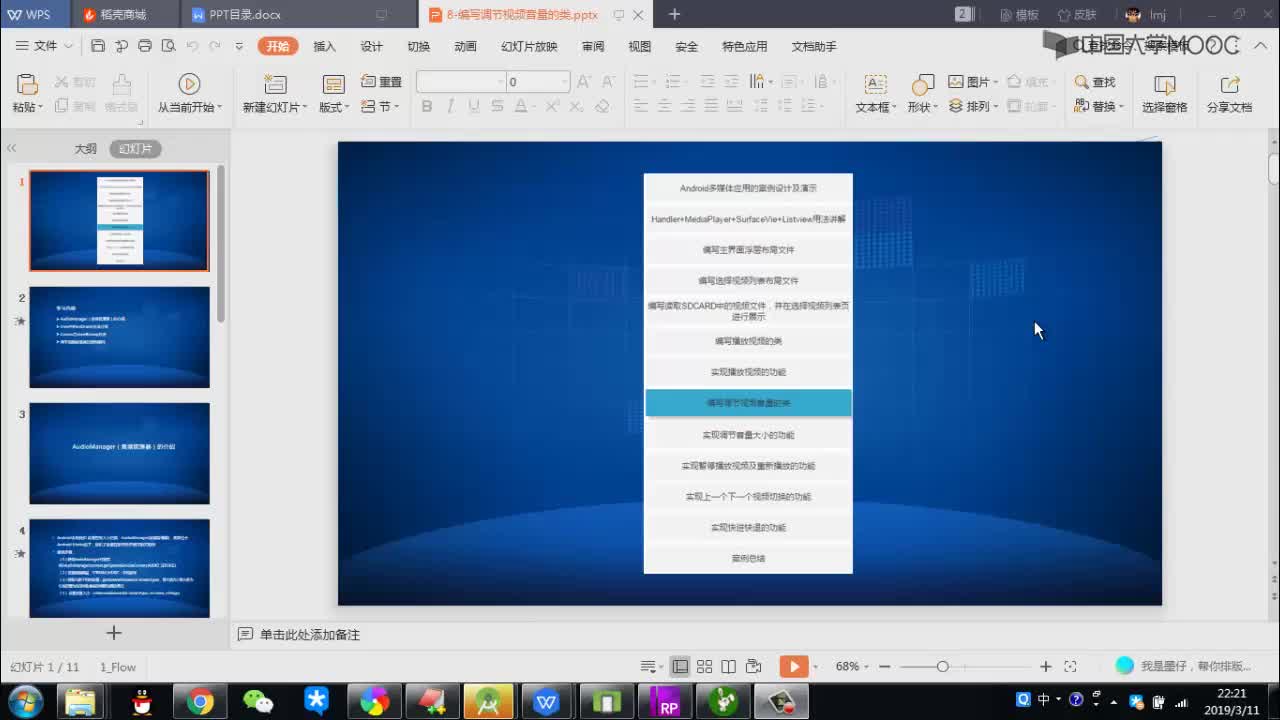
Task: Switch to the Slide Show (幻灯片放映) tab
Action: click(x=529, y=46)
